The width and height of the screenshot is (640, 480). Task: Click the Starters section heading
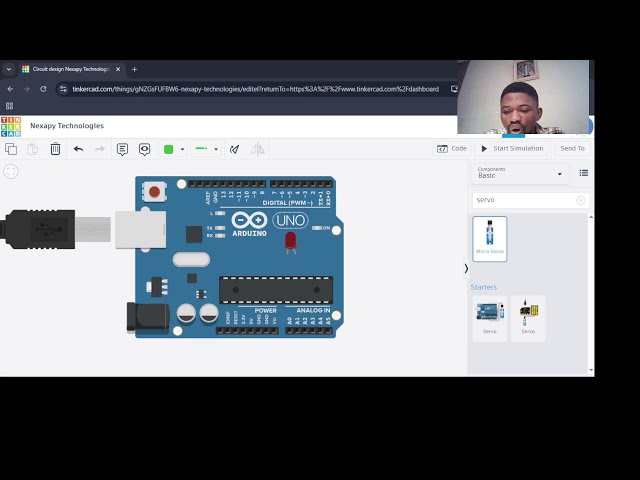click(x=484, y=287)
